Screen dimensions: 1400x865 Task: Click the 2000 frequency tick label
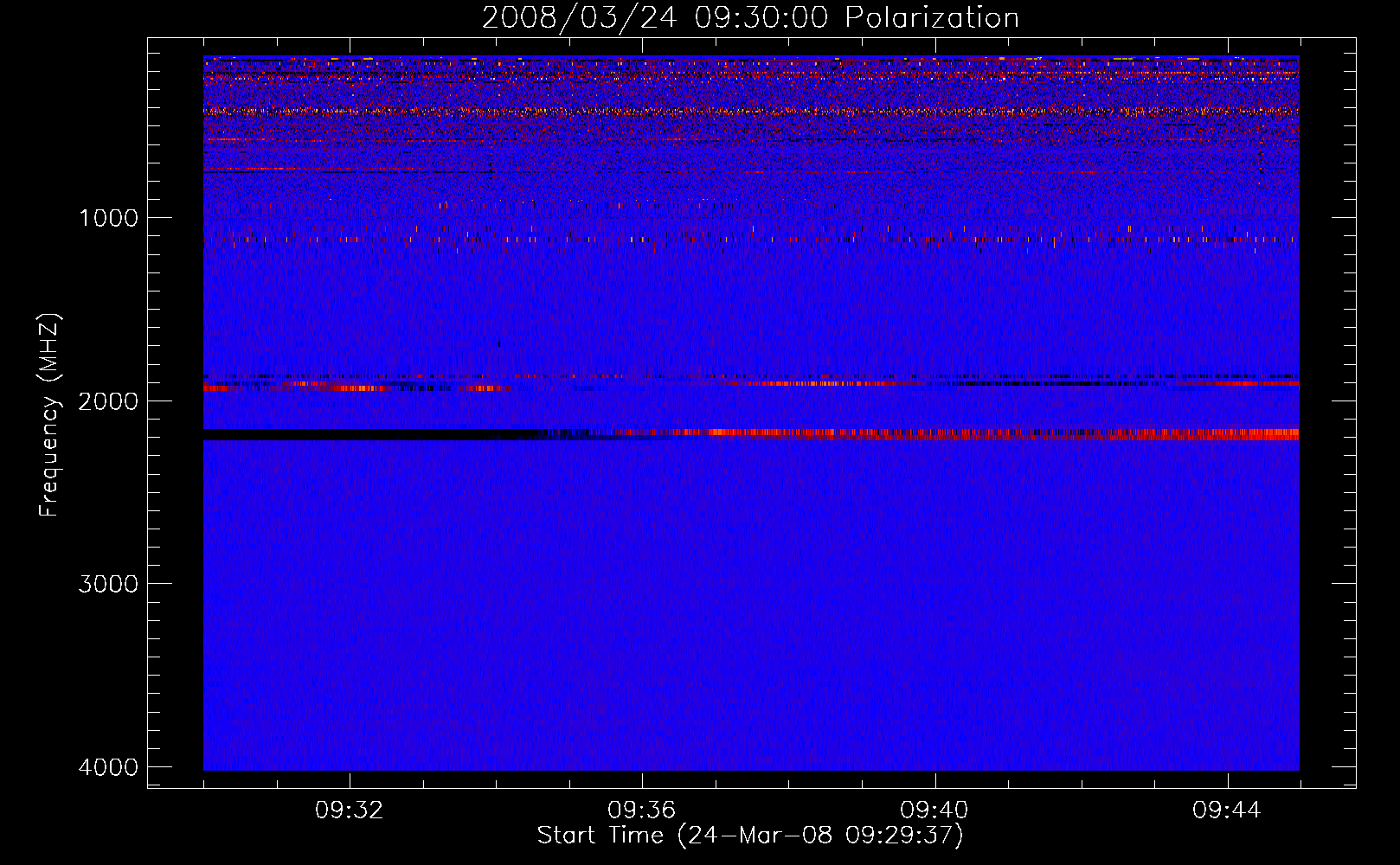tap(109, 400)
